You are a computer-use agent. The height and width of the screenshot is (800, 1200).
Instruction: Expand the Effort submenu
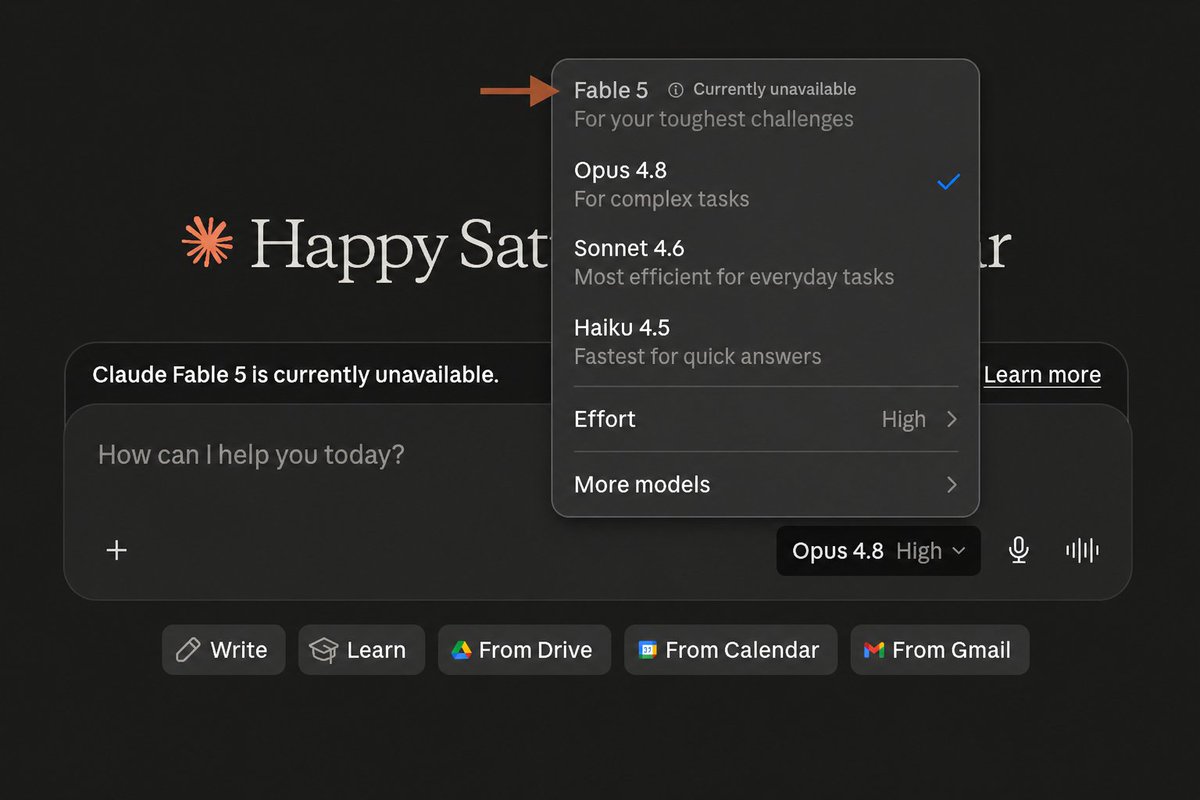pos(765,419)
